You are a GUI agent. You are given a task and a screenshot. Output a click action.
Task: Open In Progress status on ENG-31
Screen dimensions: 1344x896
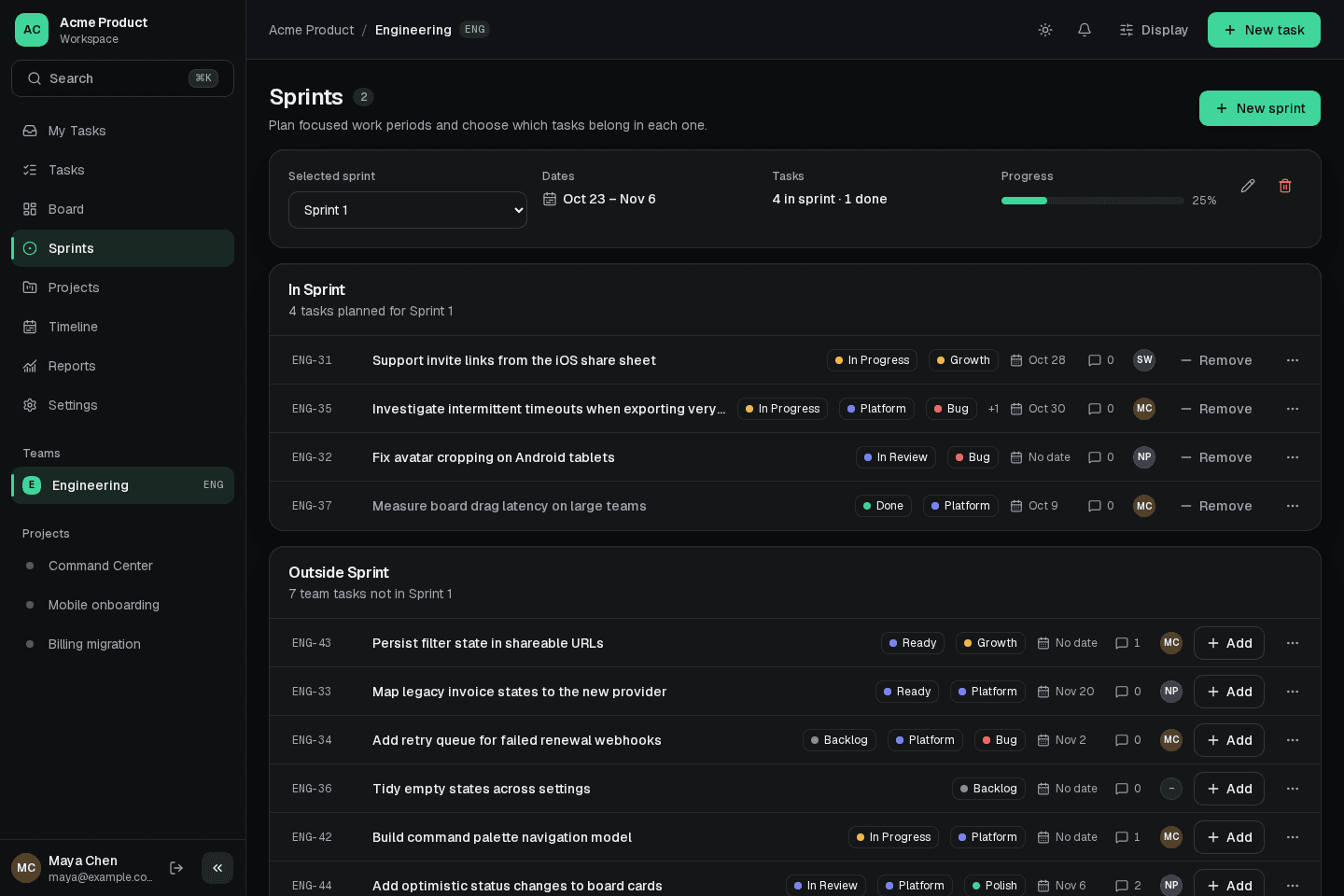coord(872,360)
